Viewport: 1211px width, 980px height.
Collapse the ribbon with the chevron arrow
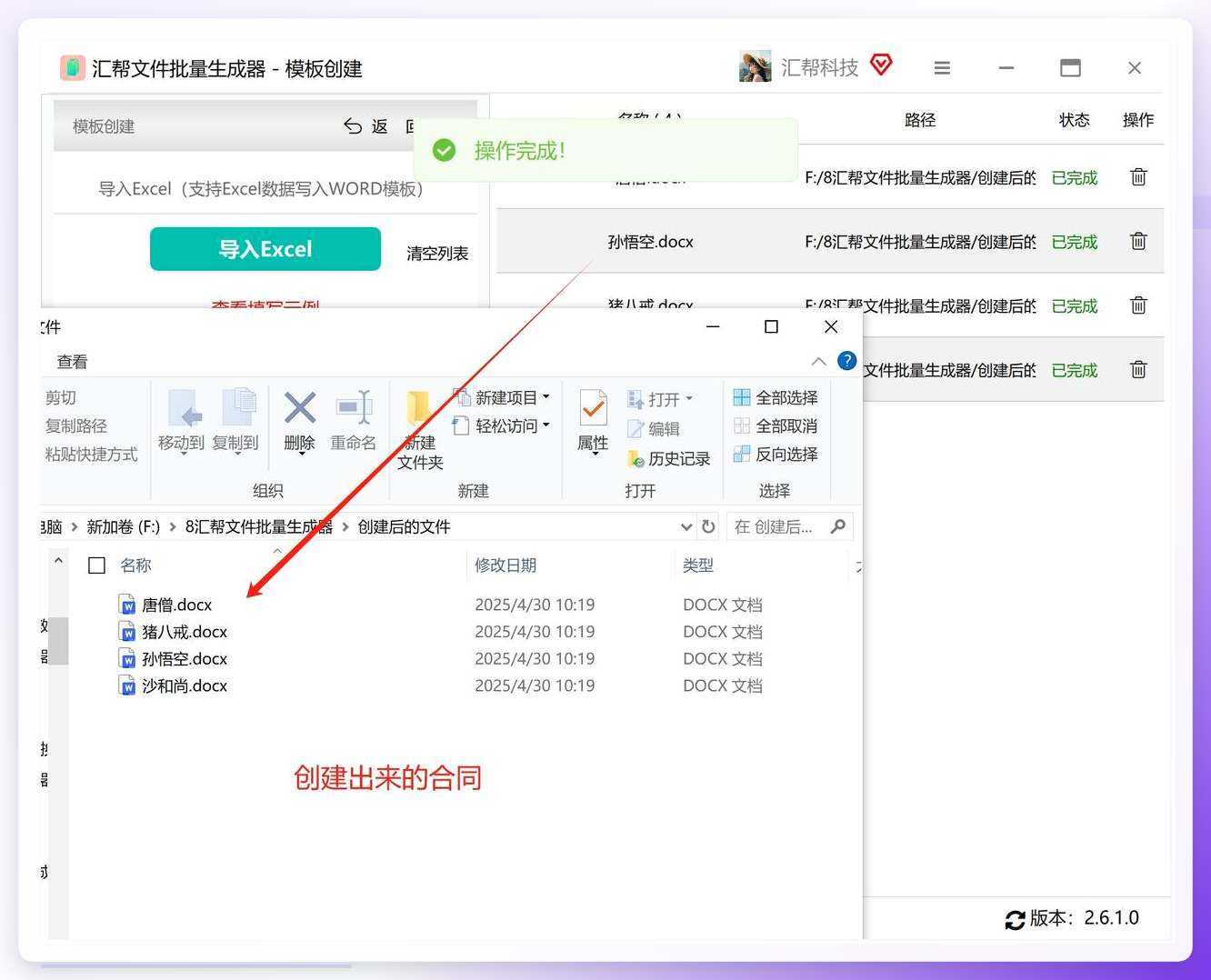point(818,362)
